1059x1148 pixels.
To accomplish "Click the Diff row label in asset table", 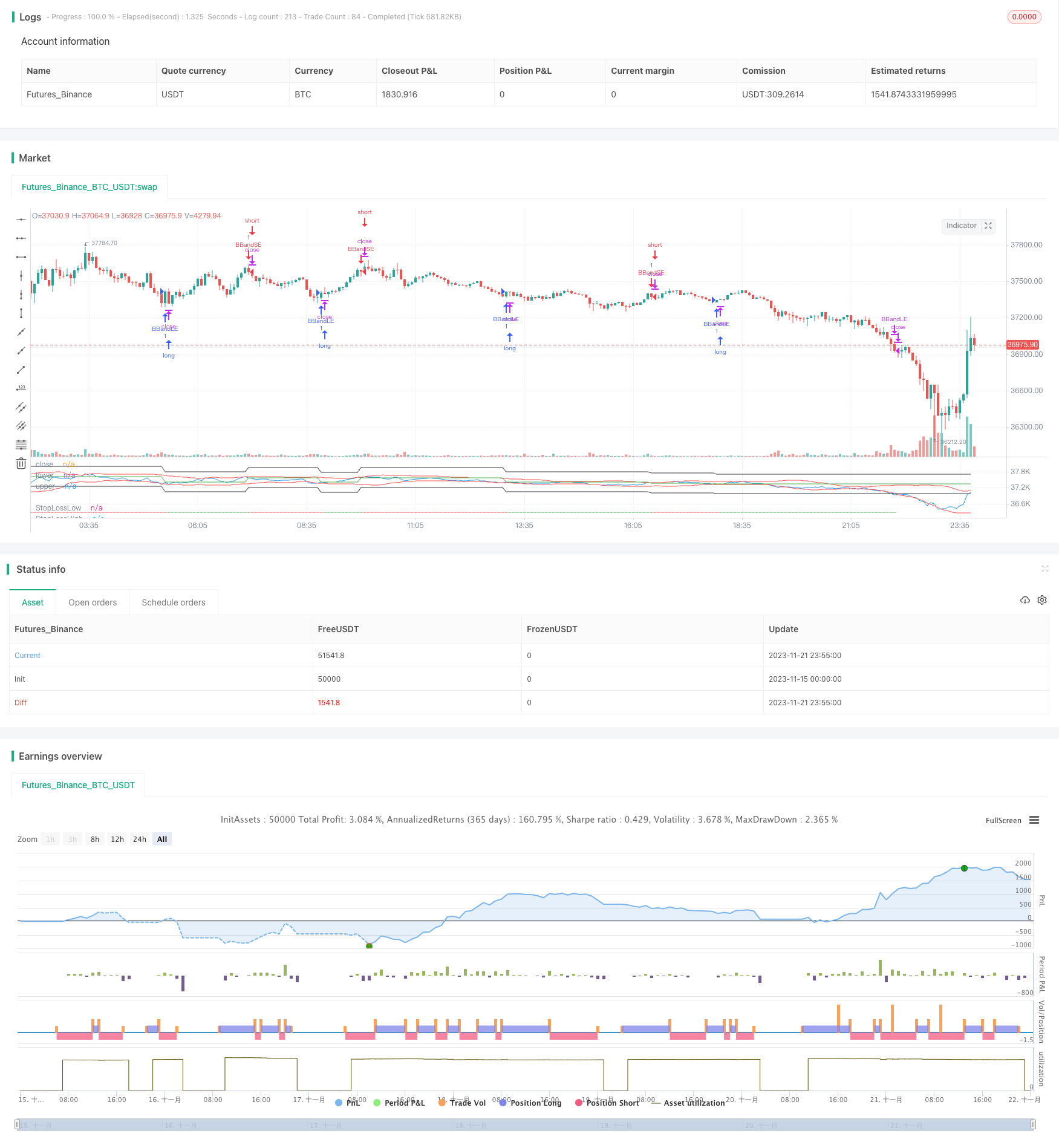I will click(21, 703).
